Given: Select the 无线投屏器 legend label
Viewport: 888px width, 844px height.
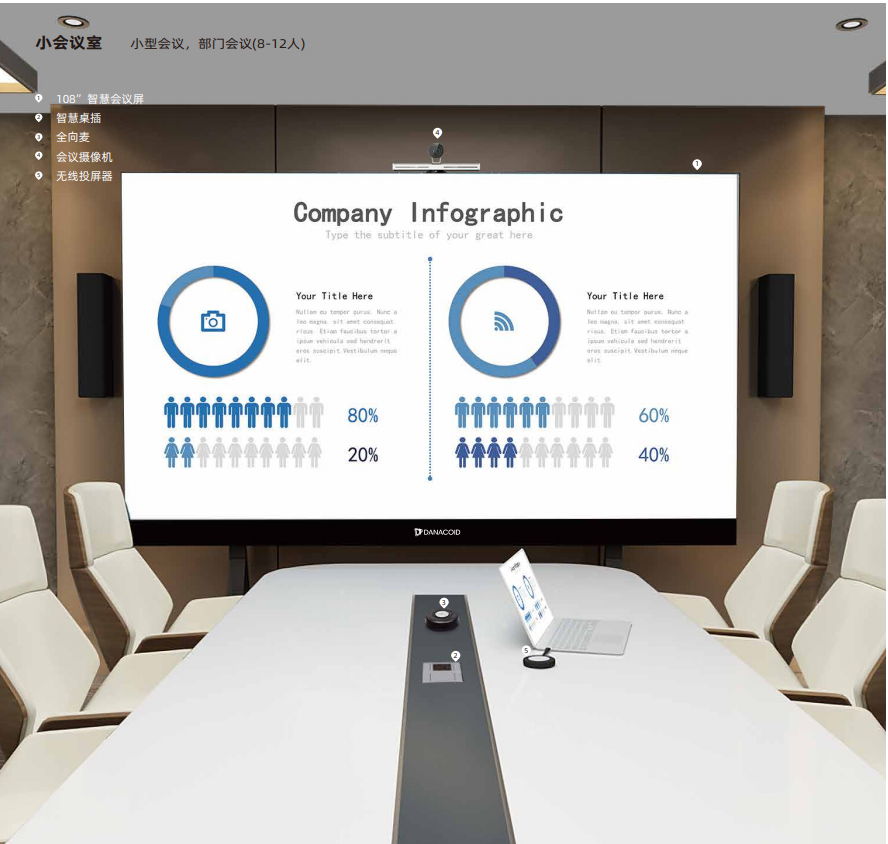Looking at the screenshot, I should (84, 176).
